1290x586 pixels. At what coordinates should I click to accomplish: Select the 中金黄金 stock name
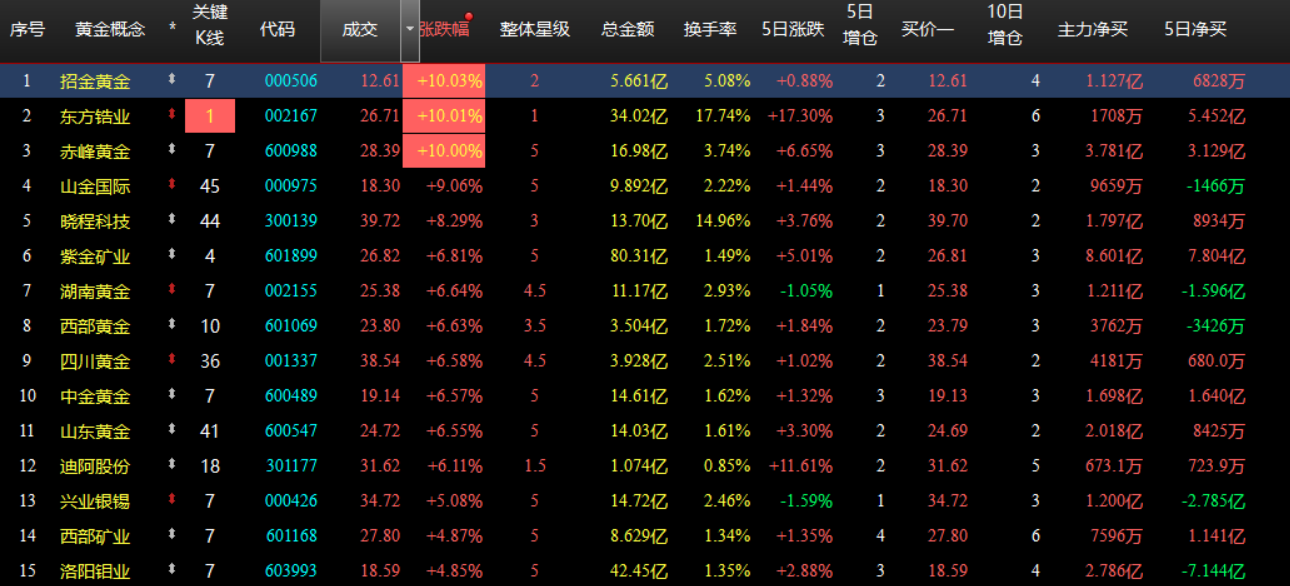[x=95, y=396]
